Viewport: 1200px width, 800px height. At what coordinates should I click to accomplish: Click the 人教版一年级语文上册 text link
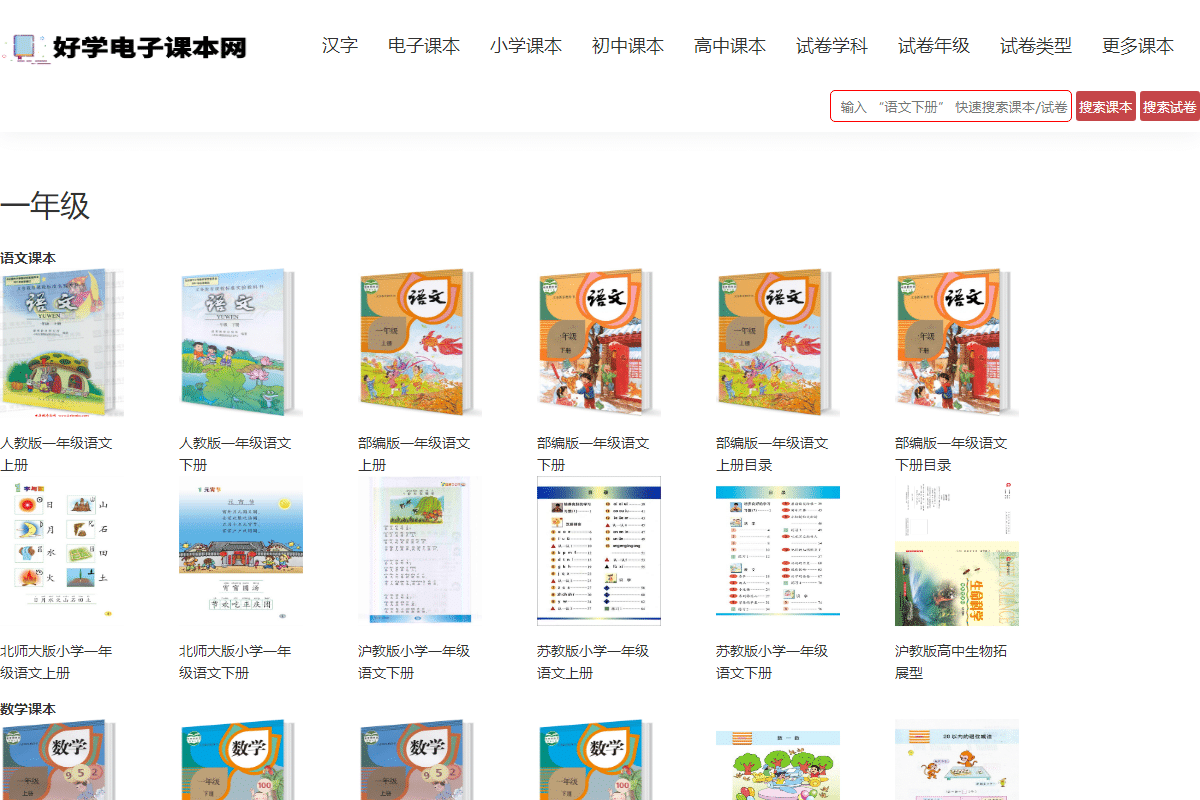(x=56, y=454)
